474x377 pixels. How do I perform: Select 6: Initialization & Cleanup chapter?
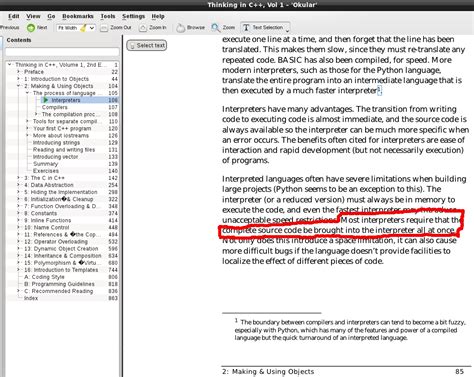[59, 199]
